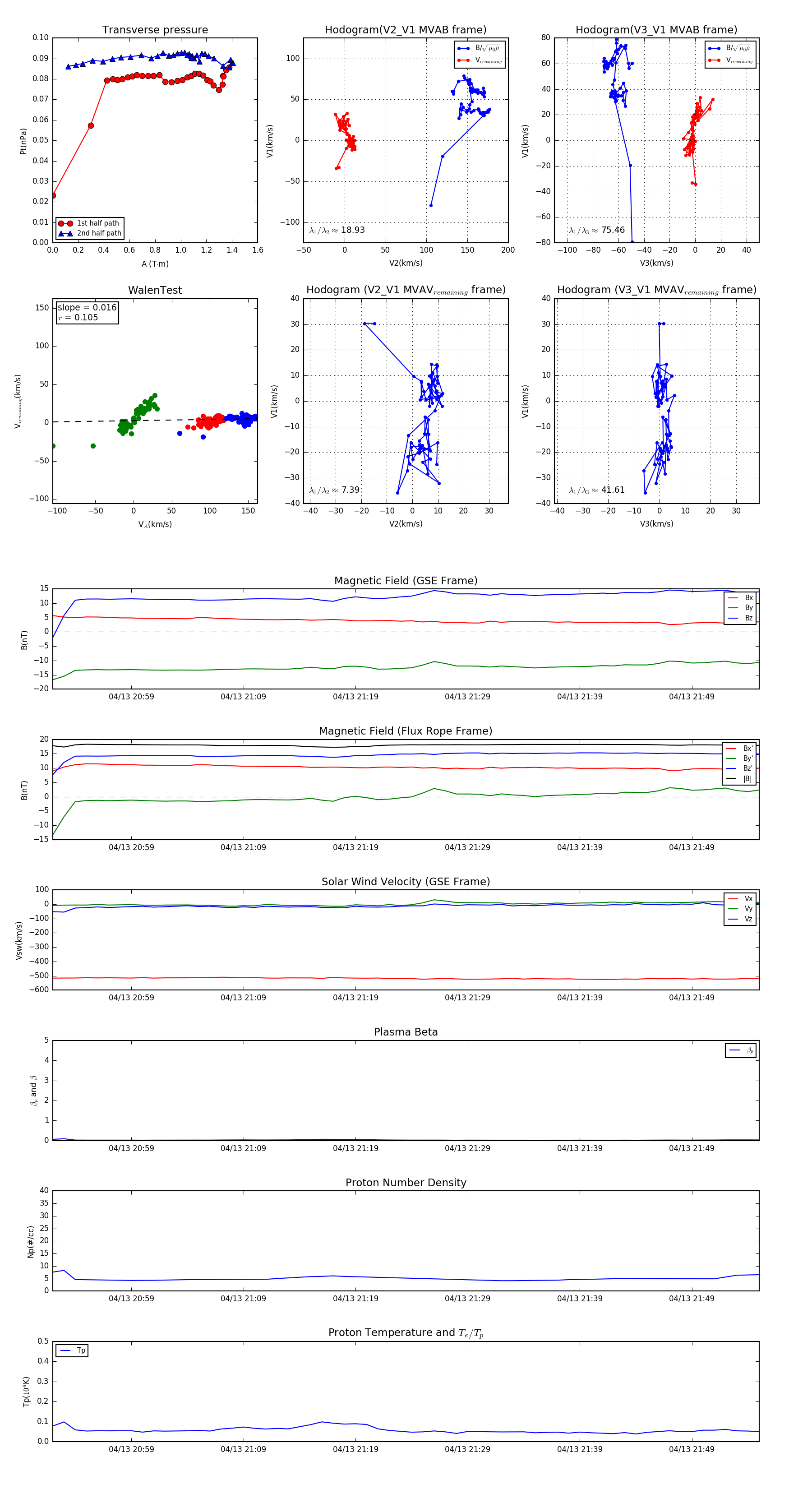
Task: Select 'Bz' in the GSE magnetic field legend
Action: coord(741,619)
